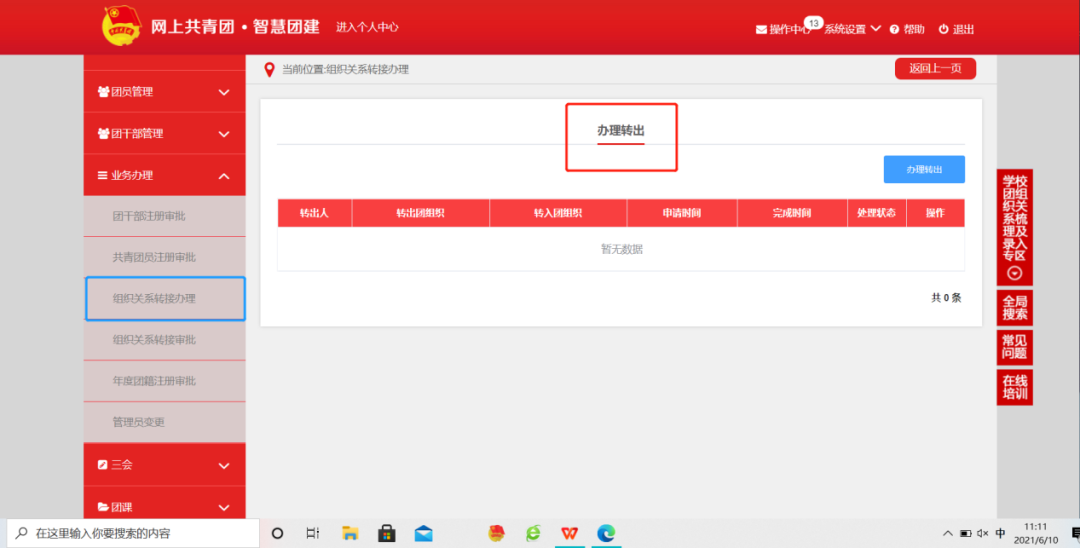
Task: Collapse the 业务办理 sidebar section
Action: (x=164, y=176)
